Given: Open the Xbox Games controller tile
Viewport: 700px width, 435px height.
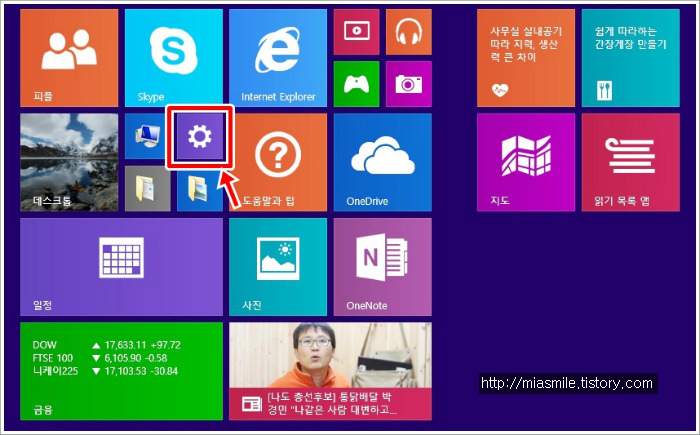Looking at the screenshot, I should (356, 84).
